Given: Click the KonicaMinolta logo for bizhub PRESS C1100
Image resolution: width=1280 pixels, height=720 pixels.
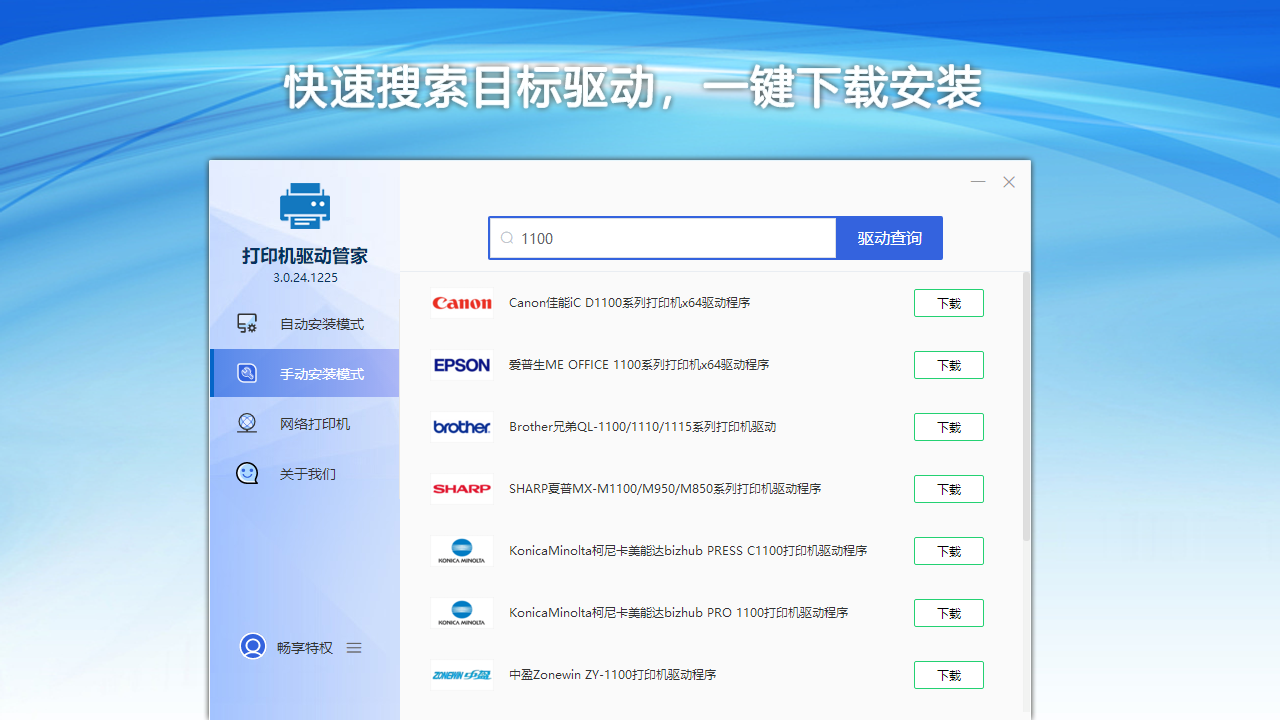Looking at the screenshot, I should [462, 550].
